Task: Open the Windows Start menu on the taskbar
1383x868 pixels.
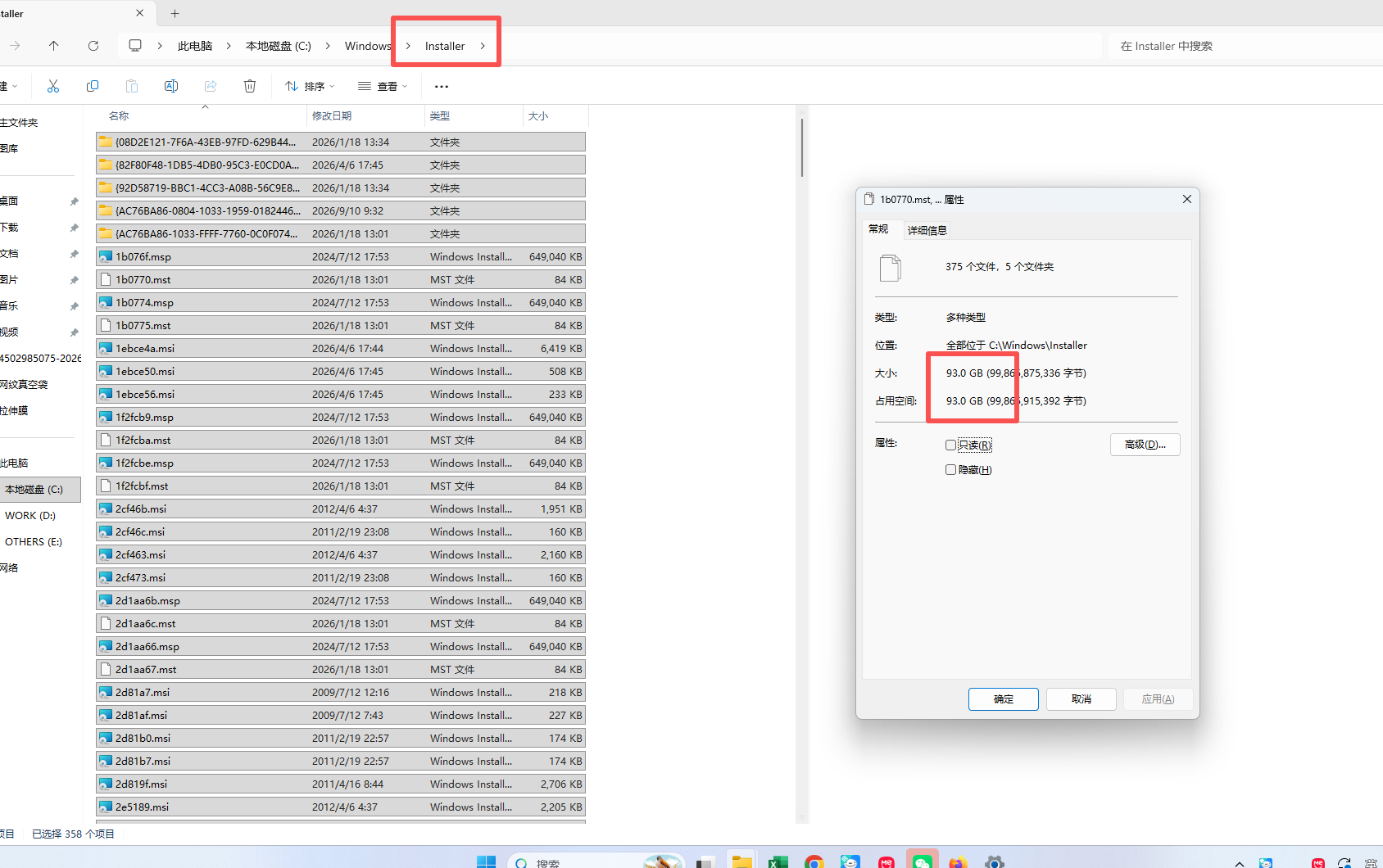Action: [x=486, y=861]
